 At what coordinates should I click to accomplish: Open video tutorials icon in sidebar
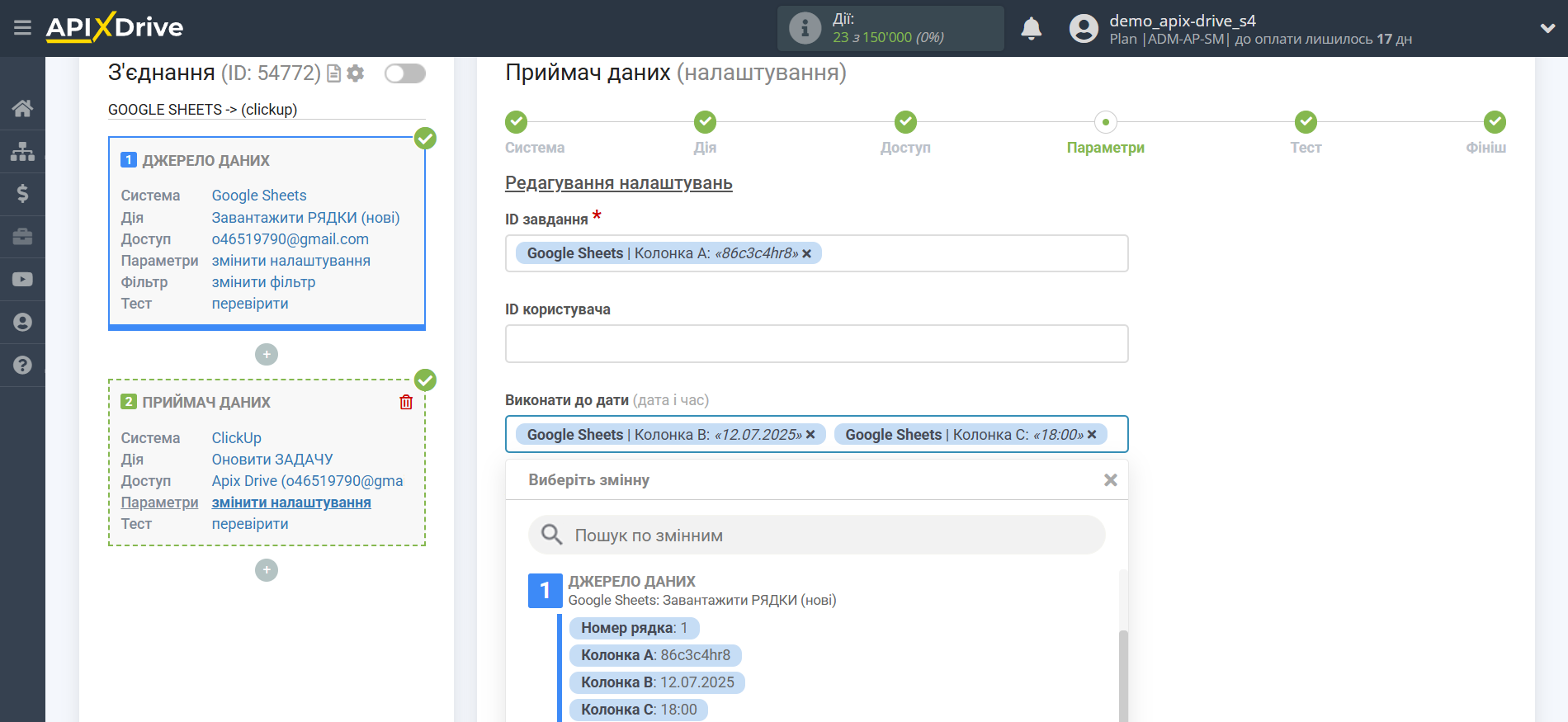pos(22,280)
